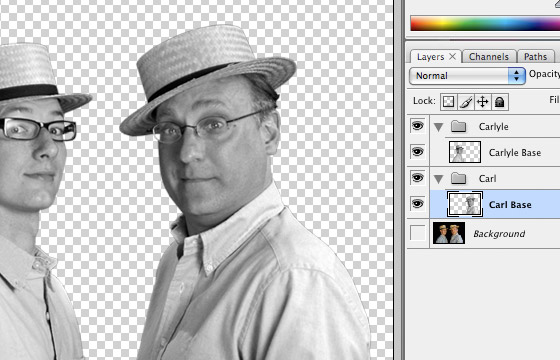Lock transparent pixels icon
This screenshot has height=360, width=560.
(449, 102)
